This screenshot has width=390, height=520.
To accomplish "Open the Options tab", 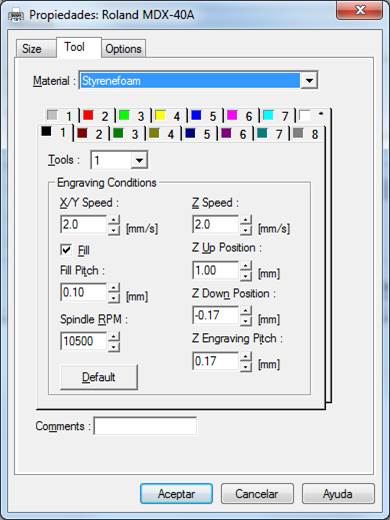I will pyautogui.click(x=123, y=49).
